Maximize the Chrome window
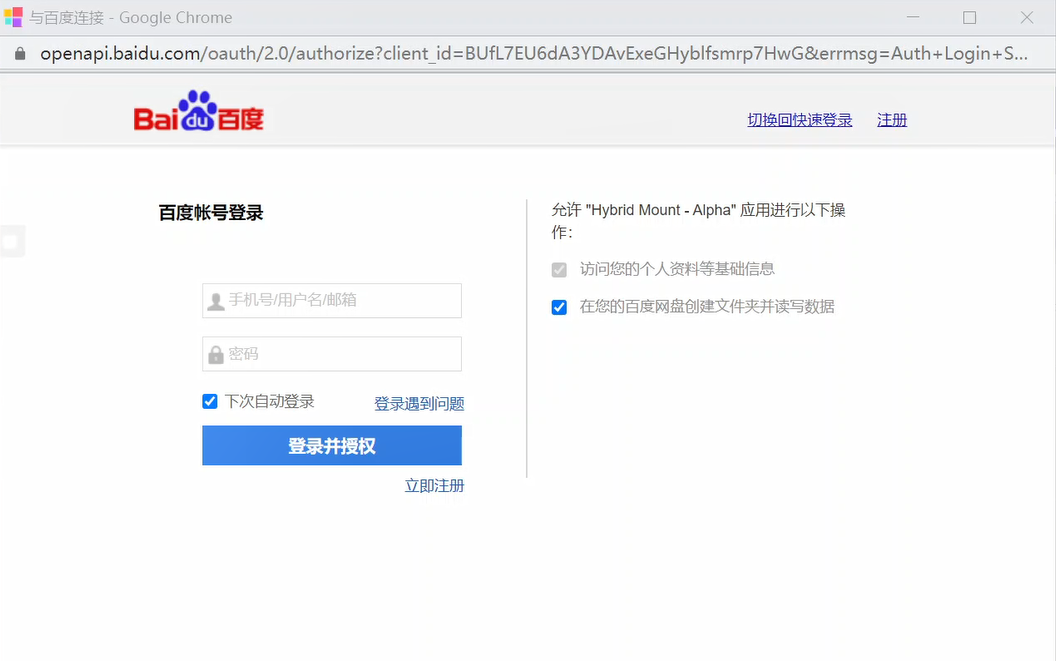This screenshot has width=1056, height=661. (x=969, y=18)
